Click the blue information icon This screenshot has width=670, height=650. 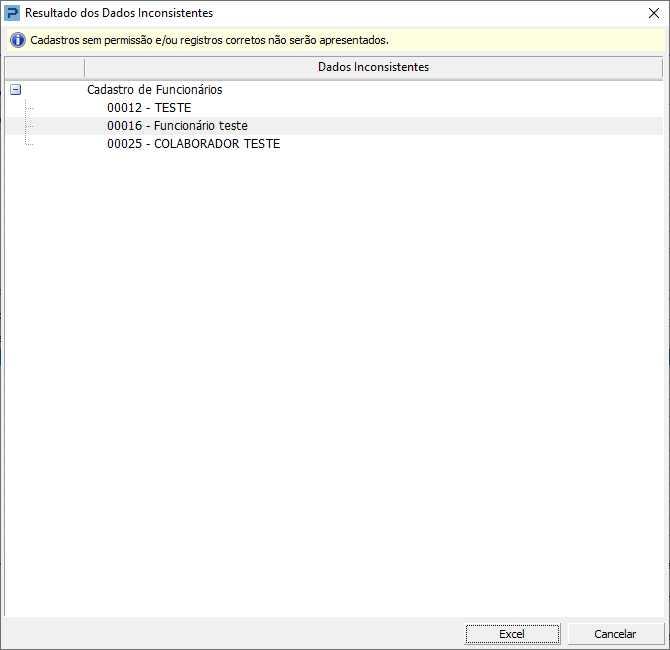tap(18, 40)
